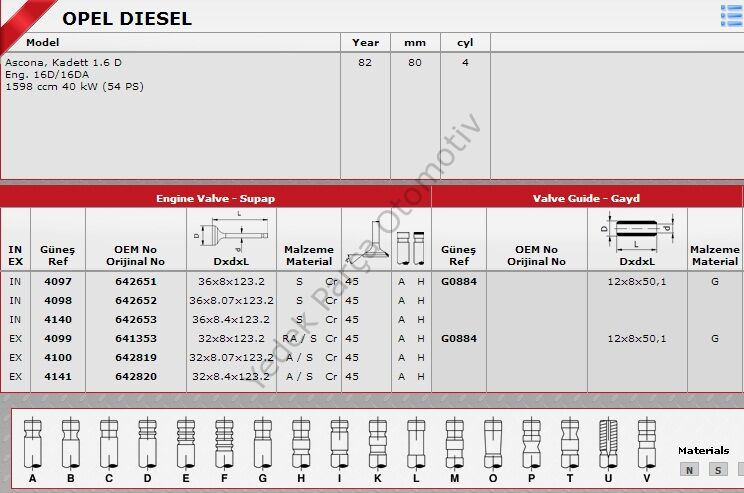Select valve stem type V icon
Viewport: 744px width, 493px height.
pyautogui.click(x=647, y=444)
